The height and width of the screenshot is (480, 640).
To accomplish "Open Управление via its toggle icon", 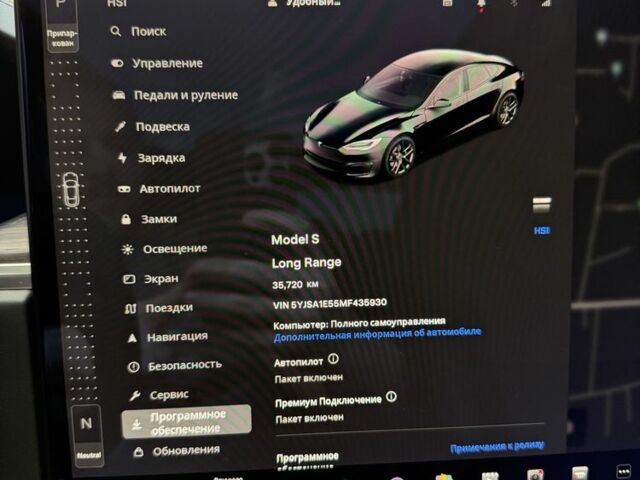I will tap(117, 63).
